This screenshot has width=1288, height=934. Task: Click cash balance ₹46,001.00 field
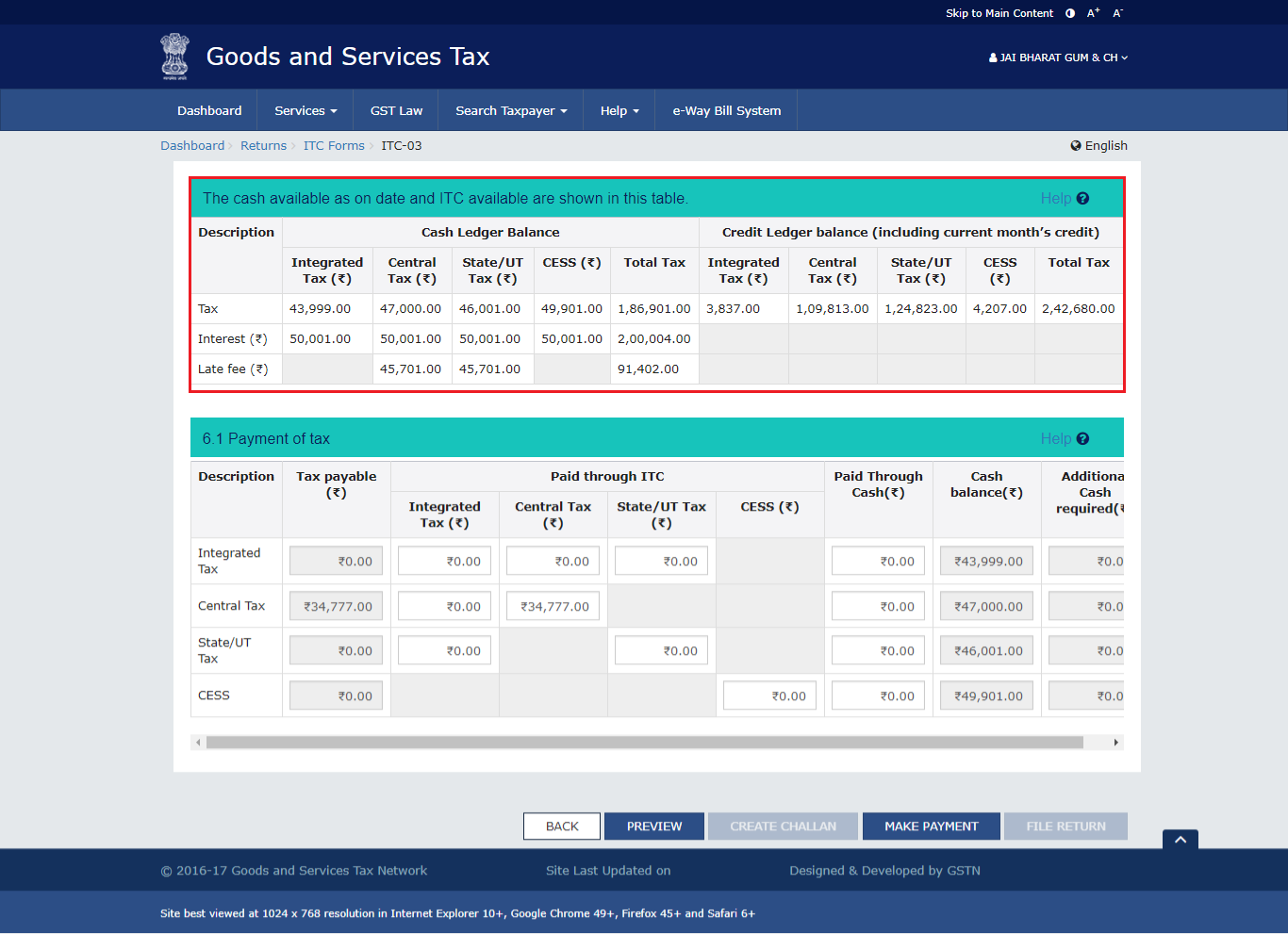point(986,651)
